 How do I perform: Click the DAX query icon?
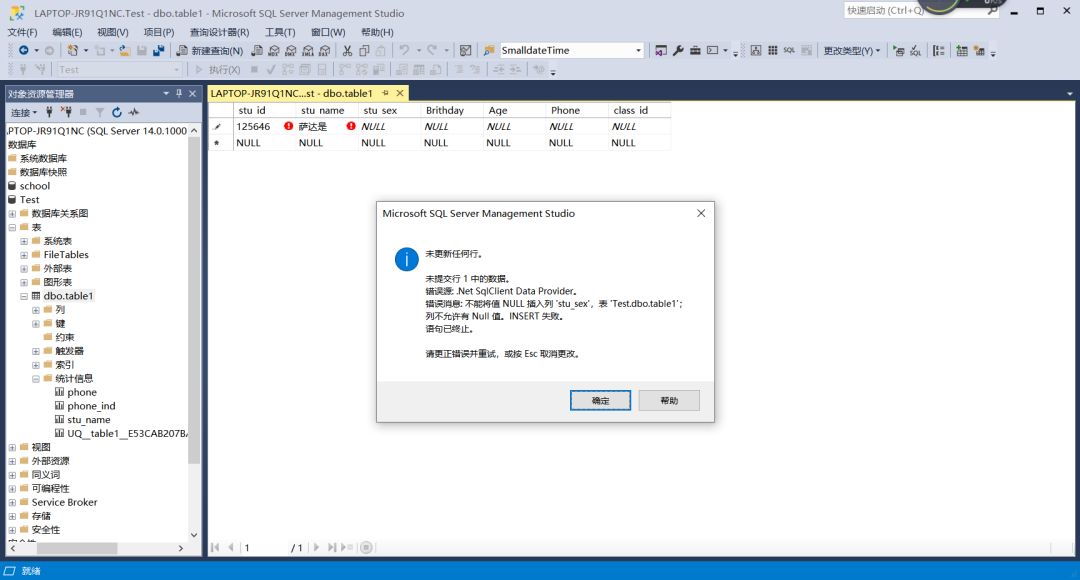point(324,50)
